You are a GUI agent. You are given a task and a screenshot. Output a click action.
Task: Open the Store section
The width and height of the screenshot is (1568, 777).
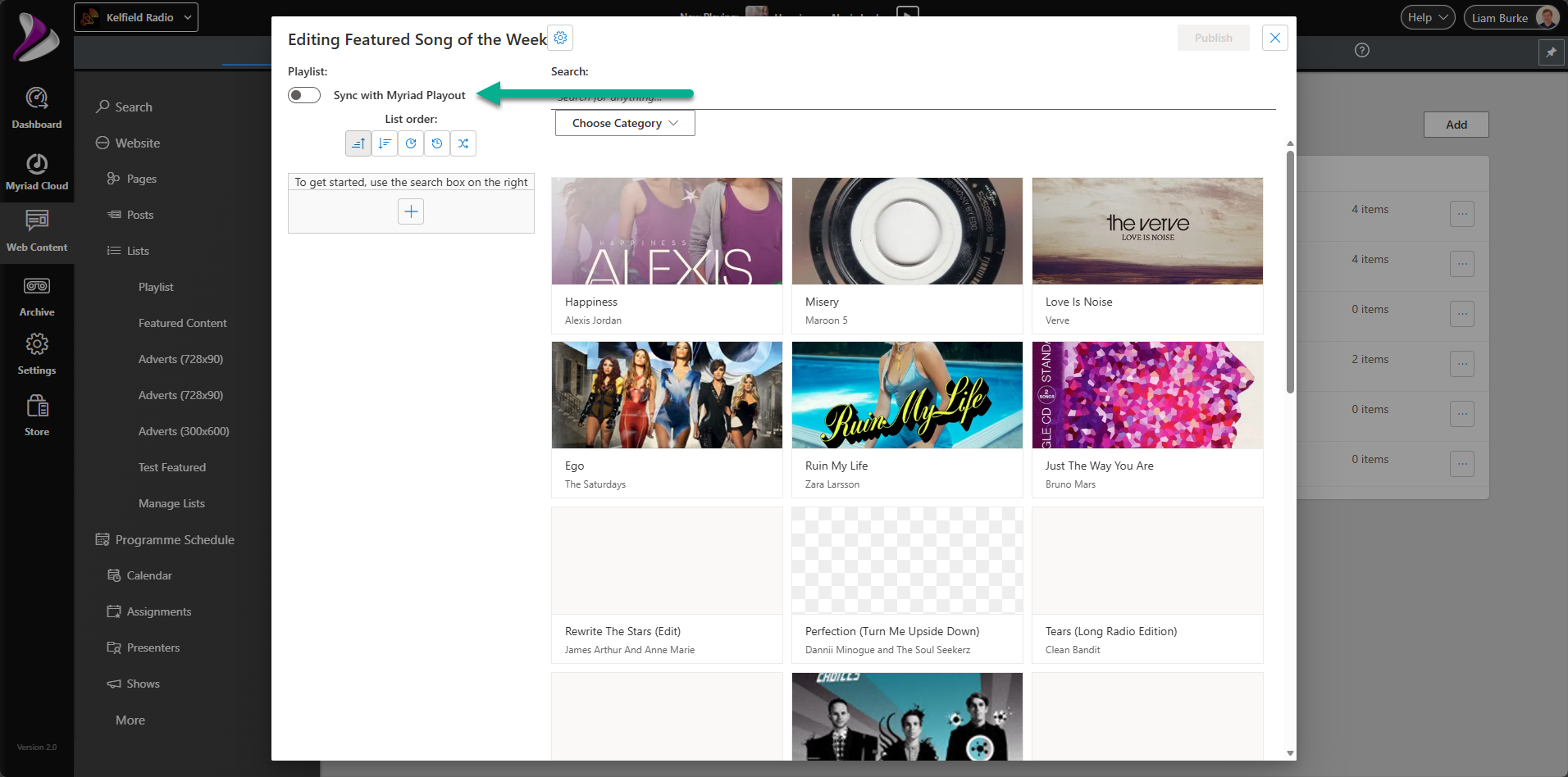(x=36, y=416)
